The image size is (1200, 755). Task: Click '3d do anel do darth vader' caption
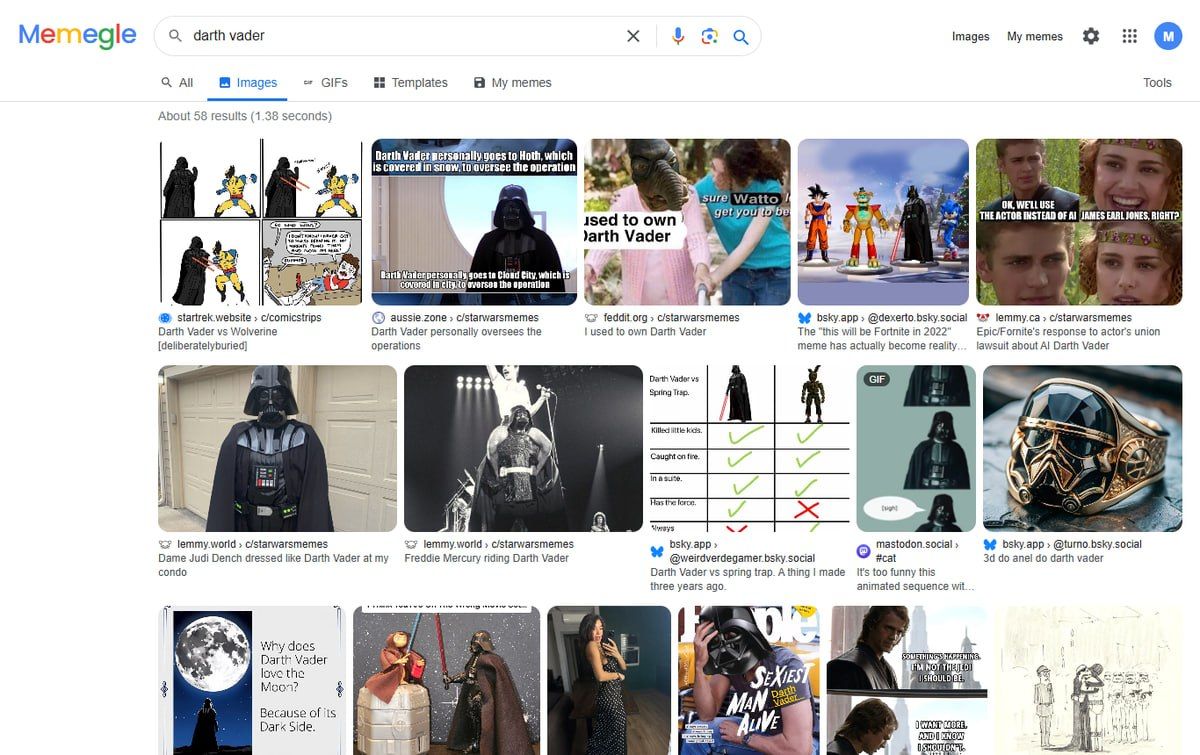tap(1043, 558)
